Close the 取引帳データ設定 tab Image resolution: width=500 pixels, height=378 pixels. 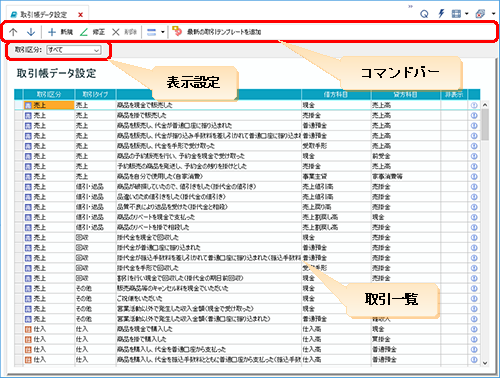pos(80,15)
